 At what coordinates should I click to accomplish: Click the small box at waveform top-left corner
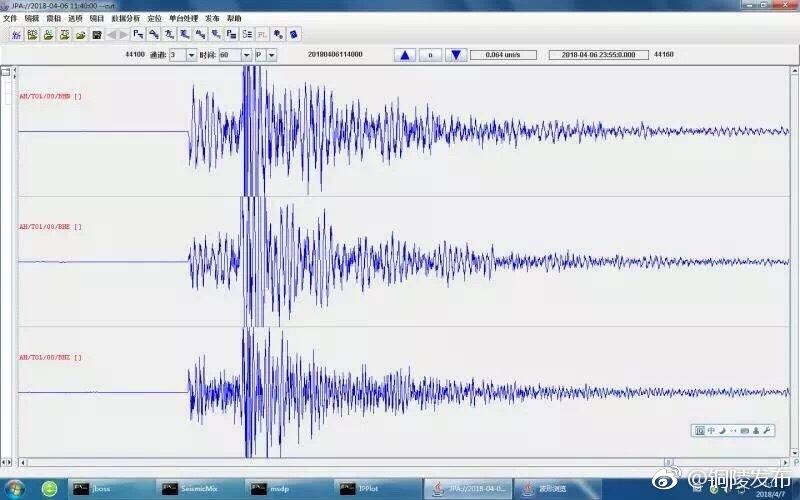pyautogui.click(x=6, y=72)
